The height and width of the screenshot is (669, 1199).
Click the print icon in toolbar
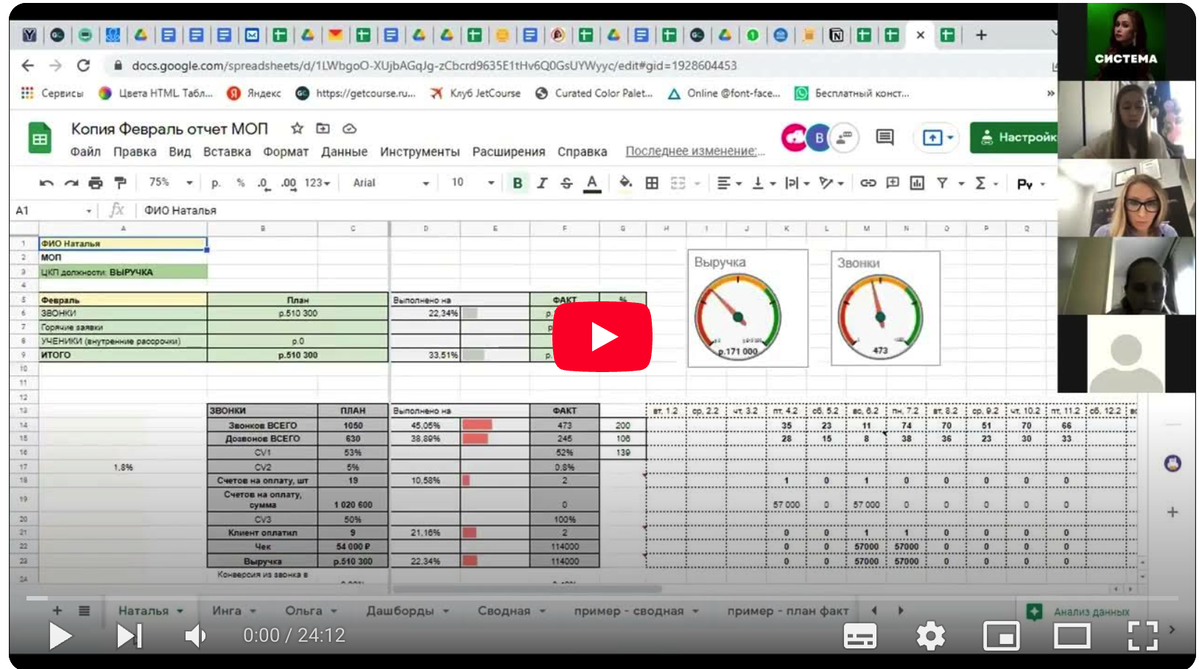coord(96,183)
